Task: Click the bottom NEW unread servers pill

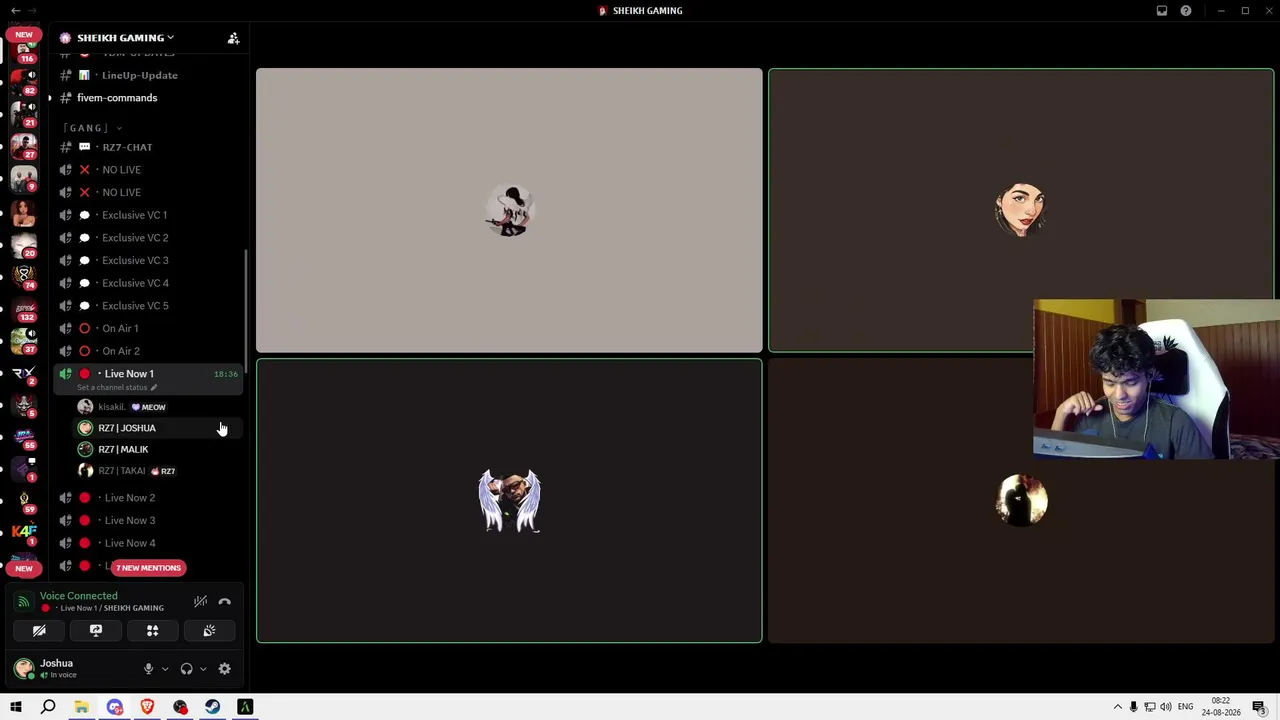Action: pos(24,568)
